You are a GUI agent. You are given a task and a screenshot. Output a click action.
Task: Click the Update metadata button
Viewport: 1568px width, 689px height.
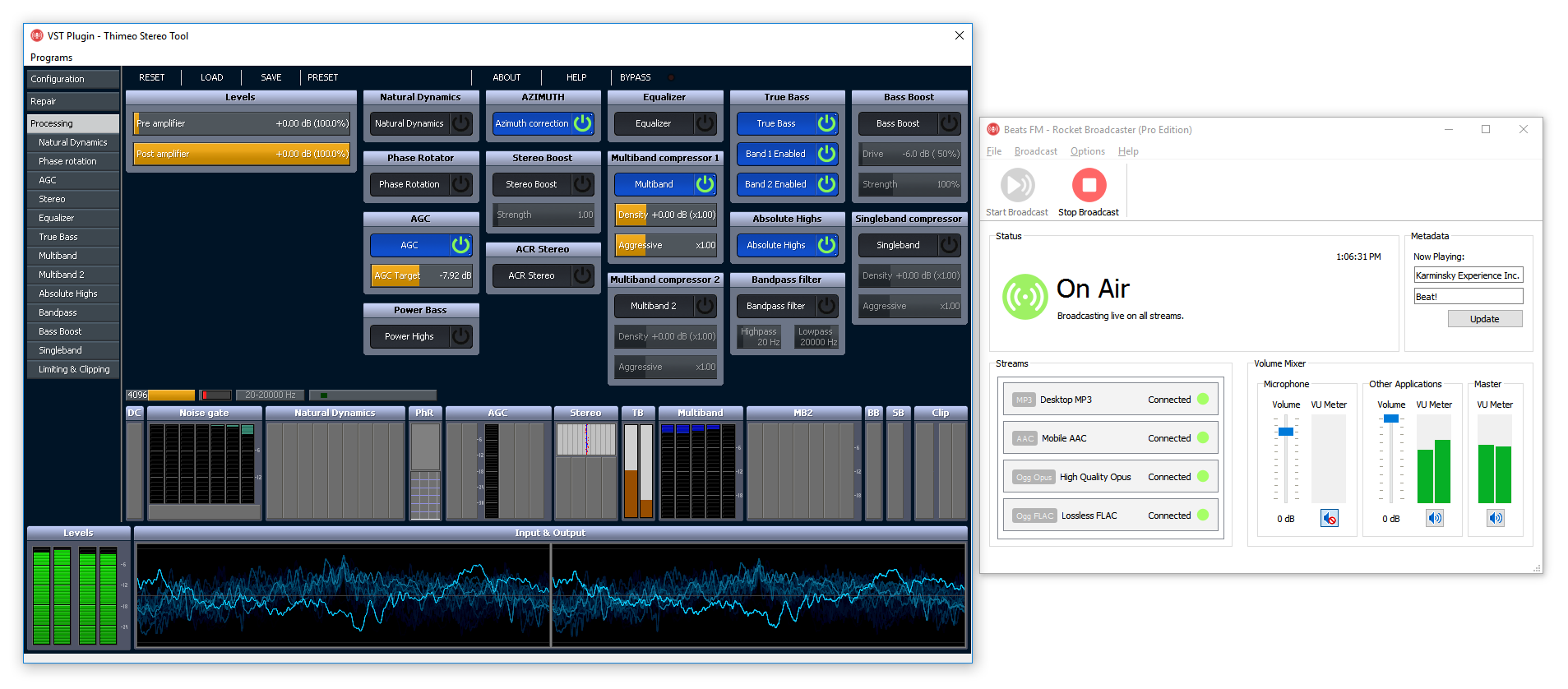coord(1484,319)
